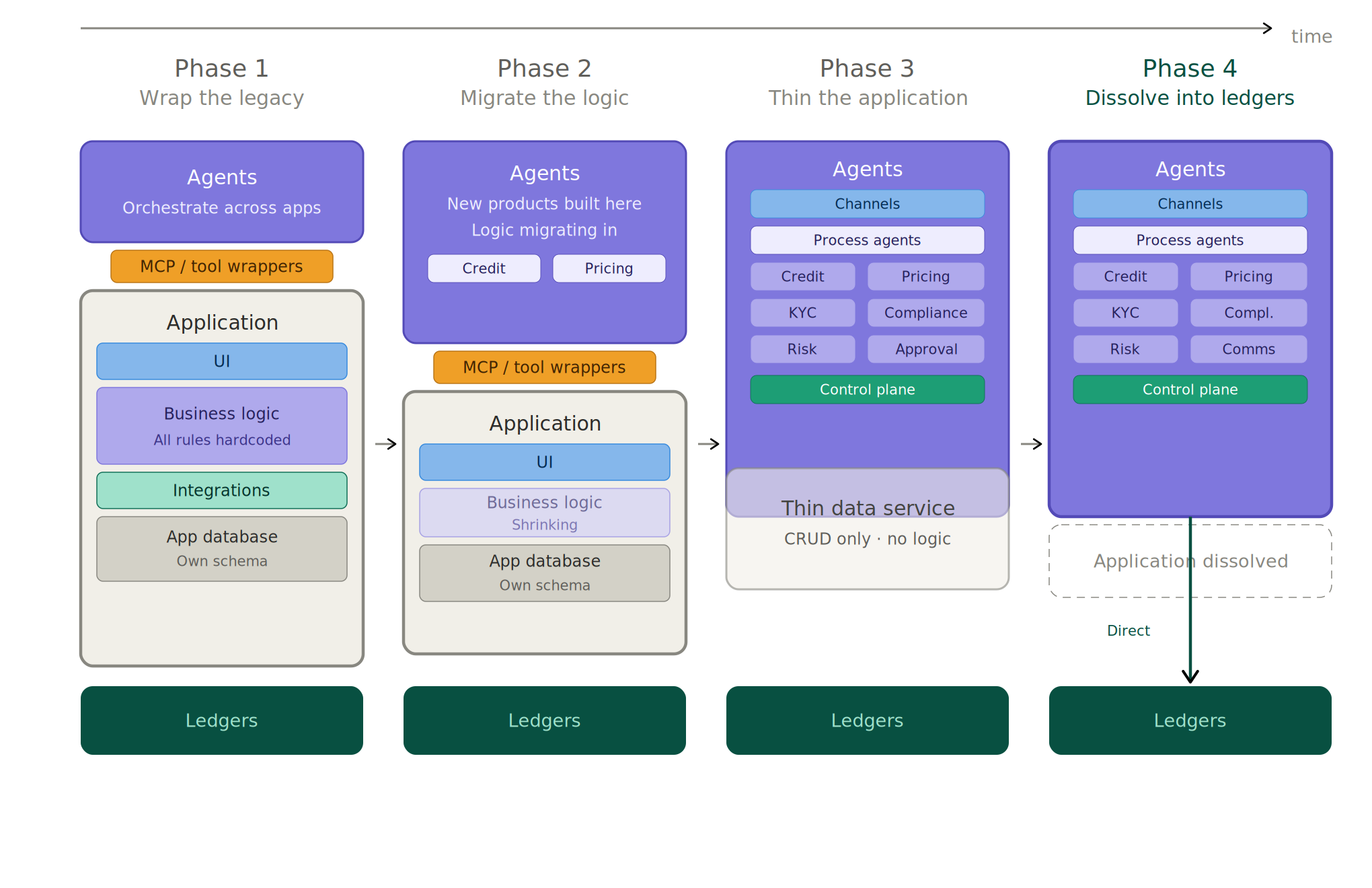
Task: Click the Ledgers block under Phase 3
Action: (868, 720)
